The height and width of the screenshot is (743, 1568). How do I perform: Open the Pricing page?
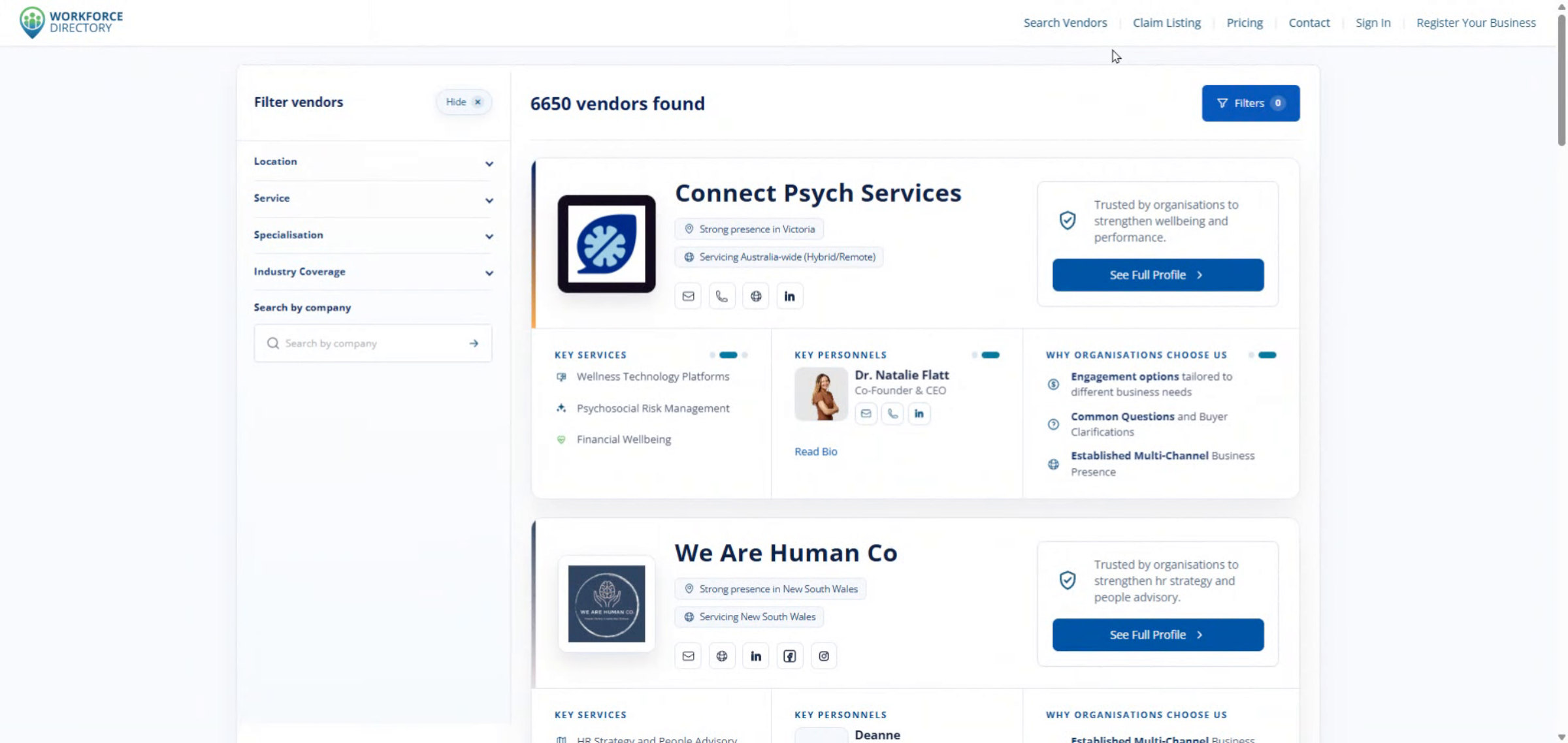[1245, 23]
